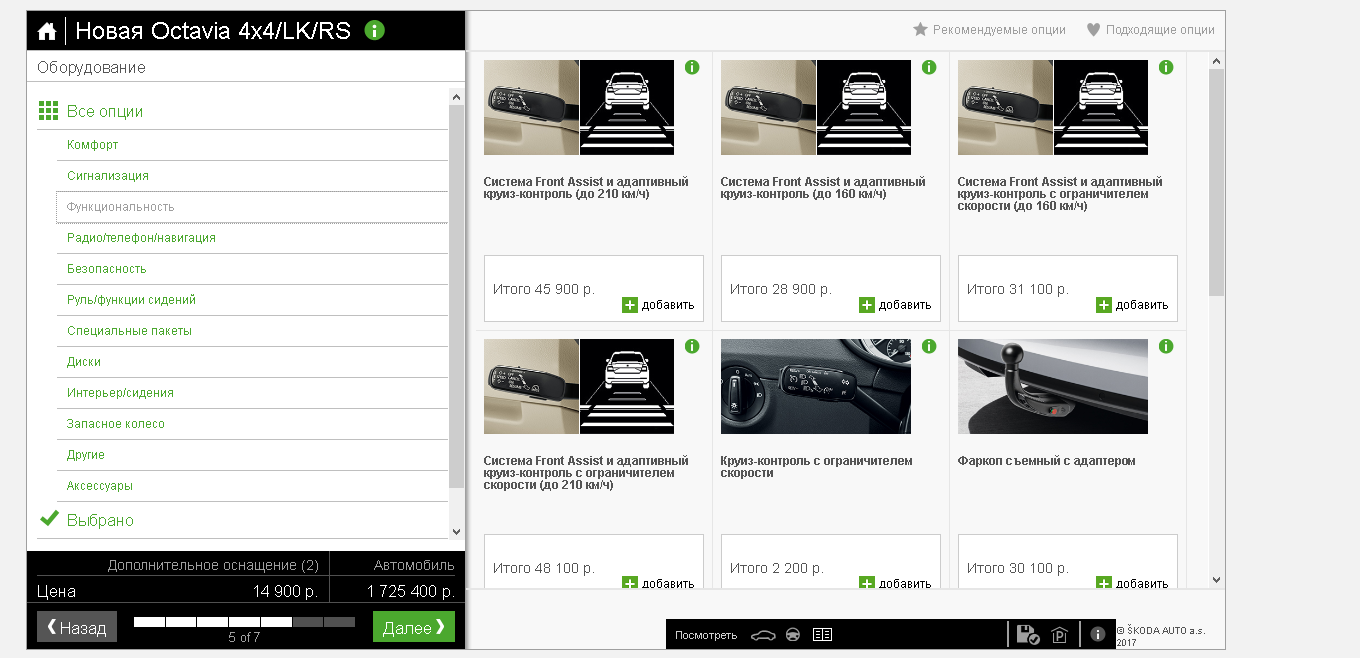Screen dimensions: 1360x658
Task: Open the Аксессуары category
Action: click(252, 486)
